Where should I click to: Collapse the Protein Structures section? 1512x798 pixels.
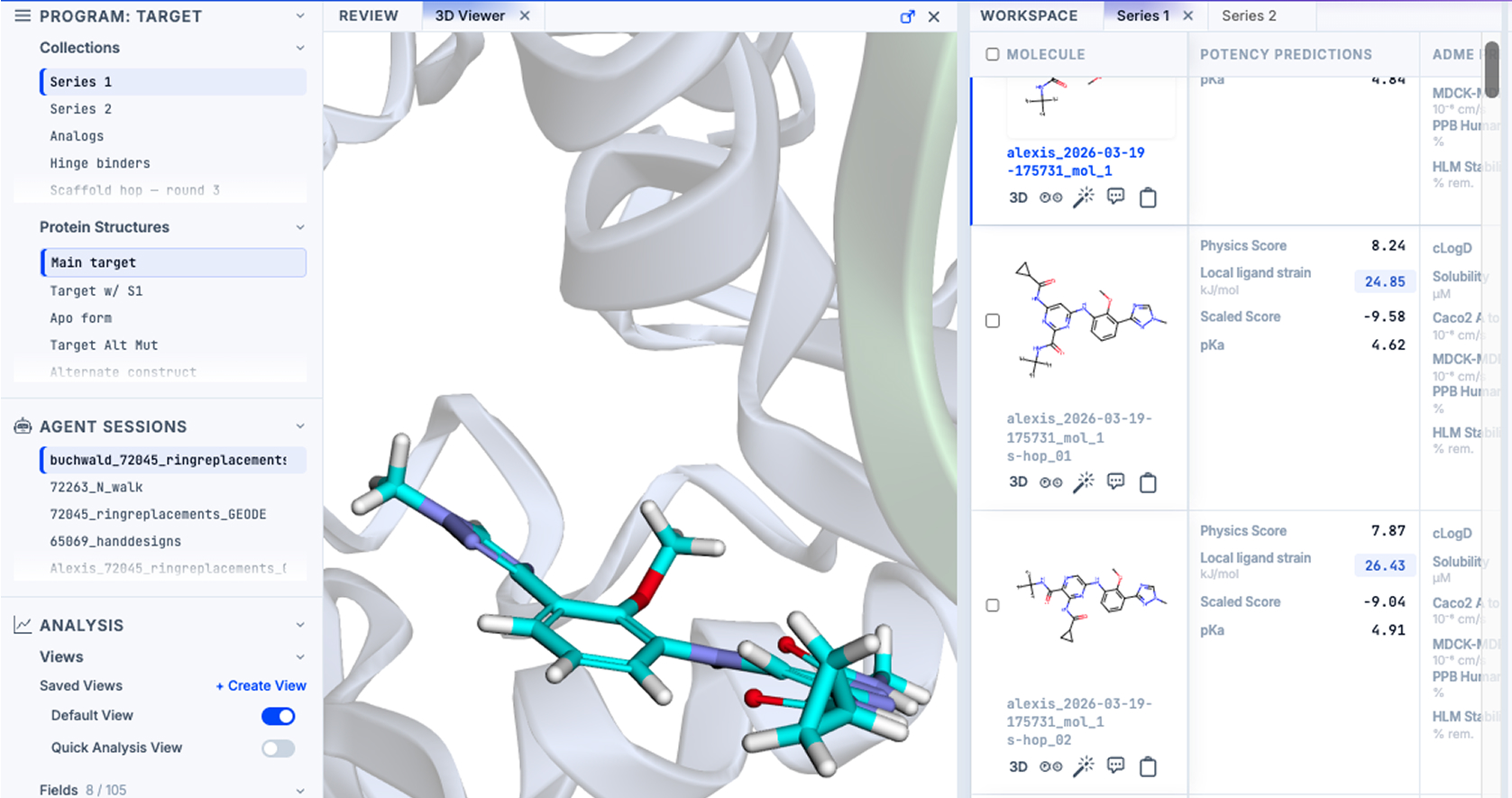(x=300, y=227)
